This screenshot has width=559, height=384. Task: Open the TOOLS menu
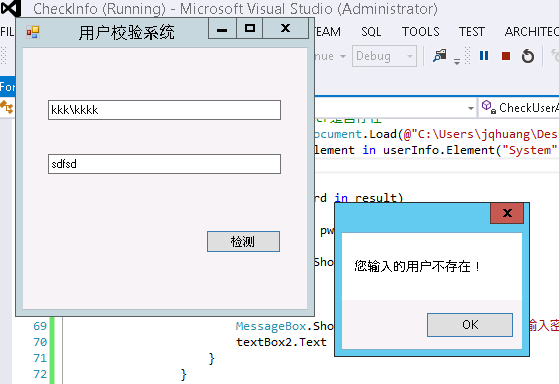pos(421,32)
